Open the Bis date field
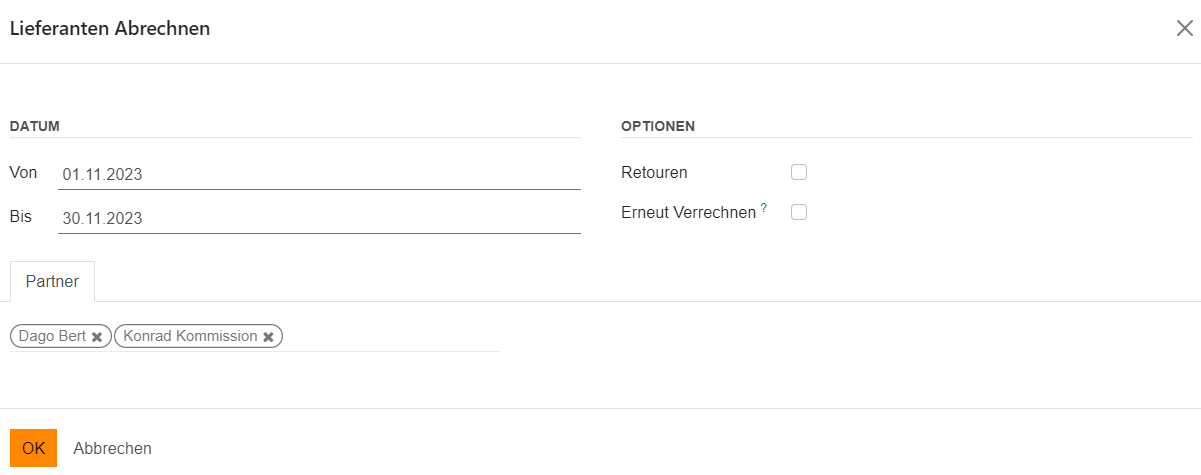Viewport: 1201px width, 475px height. tap(319, 218)
